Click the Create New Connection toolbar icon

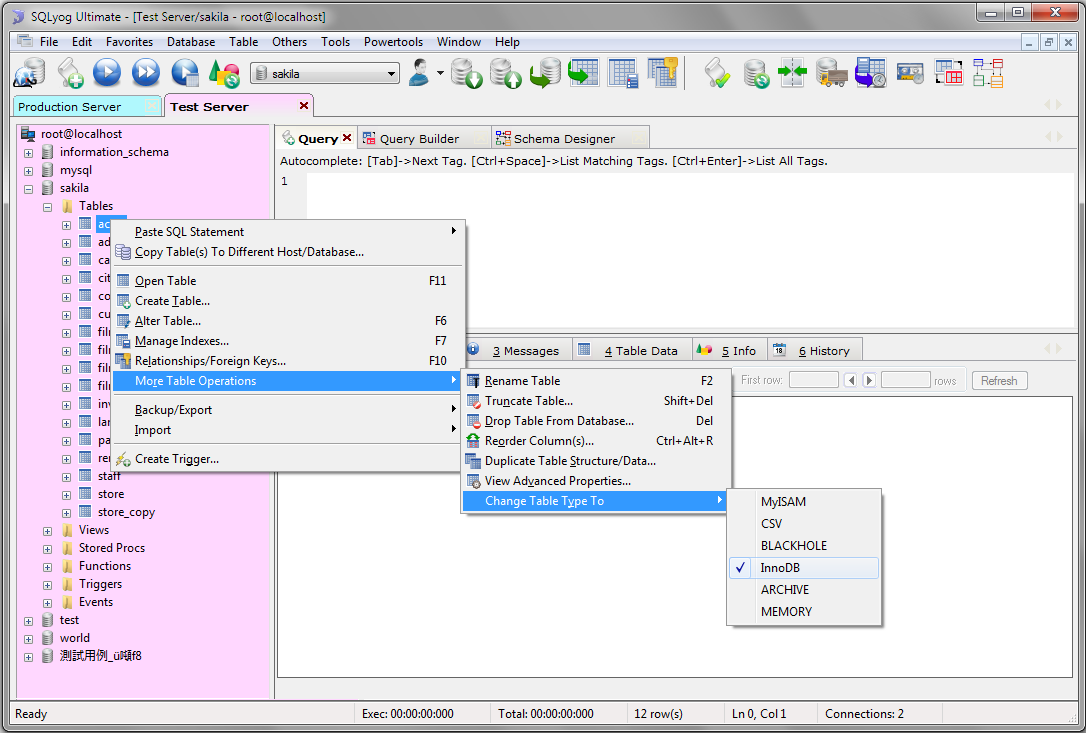29,73
